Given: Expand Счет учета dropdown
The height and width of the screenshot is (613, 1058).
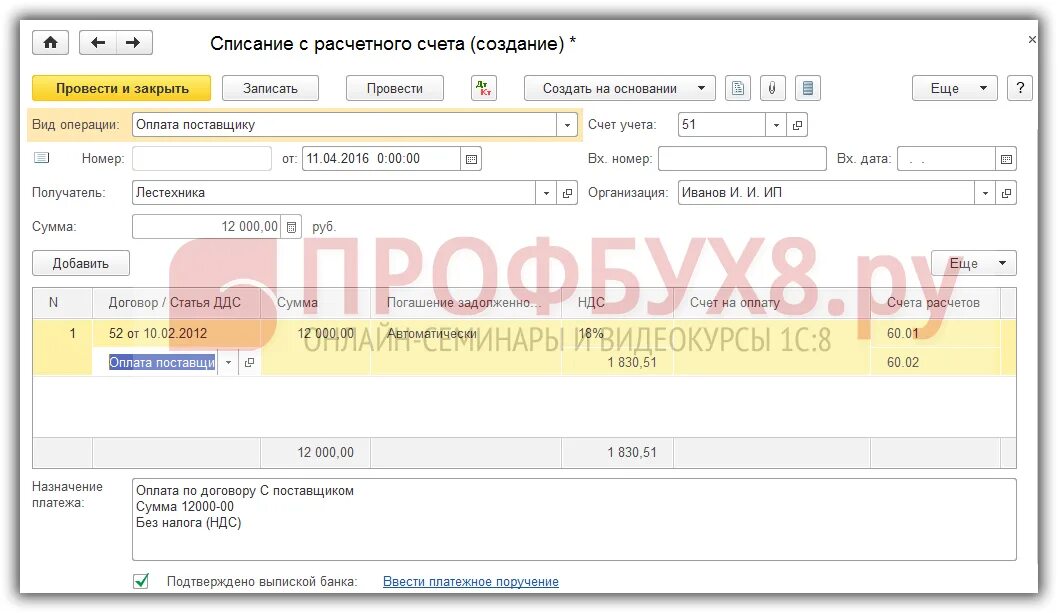Looking at the screenshot, I should point(776,125).
